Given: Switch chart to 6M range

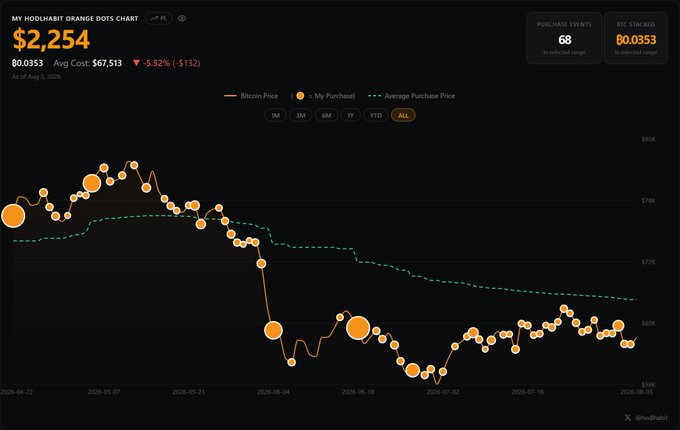Looking at the screenshot, I should pos(326,115).
